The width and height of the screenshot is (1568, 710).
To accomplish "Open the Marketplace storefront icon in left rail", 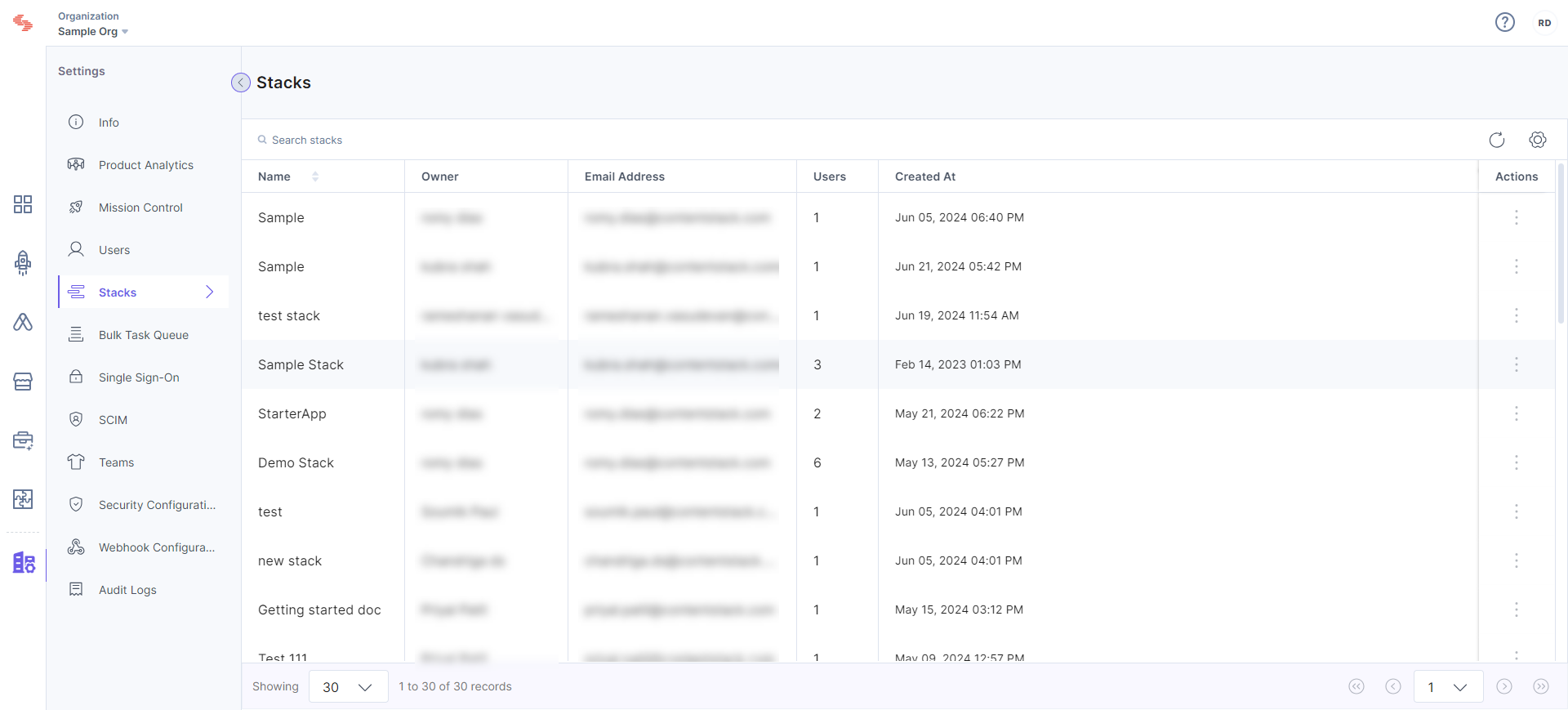I will [23, 382].
